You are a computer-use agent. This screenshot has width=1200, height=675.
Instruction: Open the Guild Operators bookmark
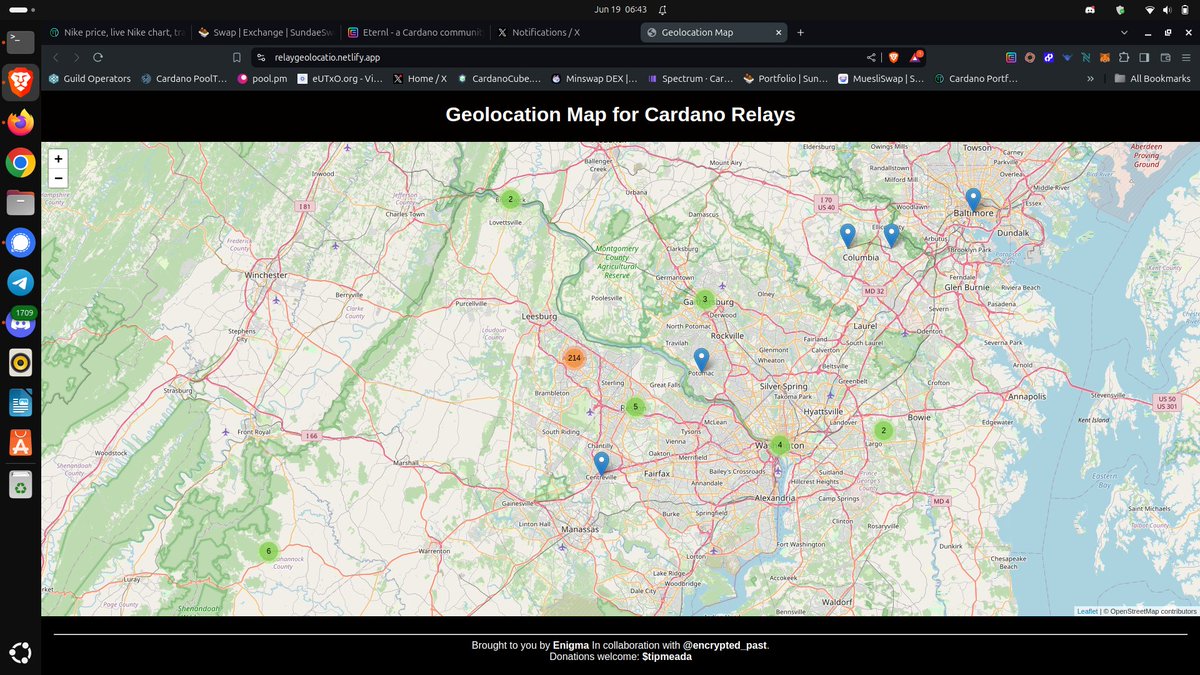tap(89, 78)
